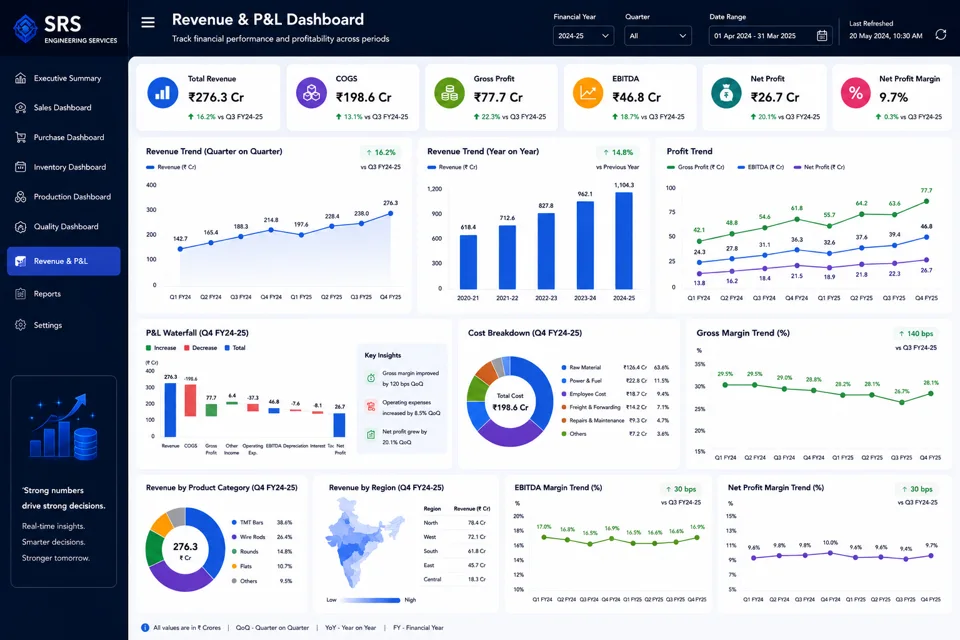Click the 14.8% badge on Revenue Trend YoY

[x=618, y=152]
